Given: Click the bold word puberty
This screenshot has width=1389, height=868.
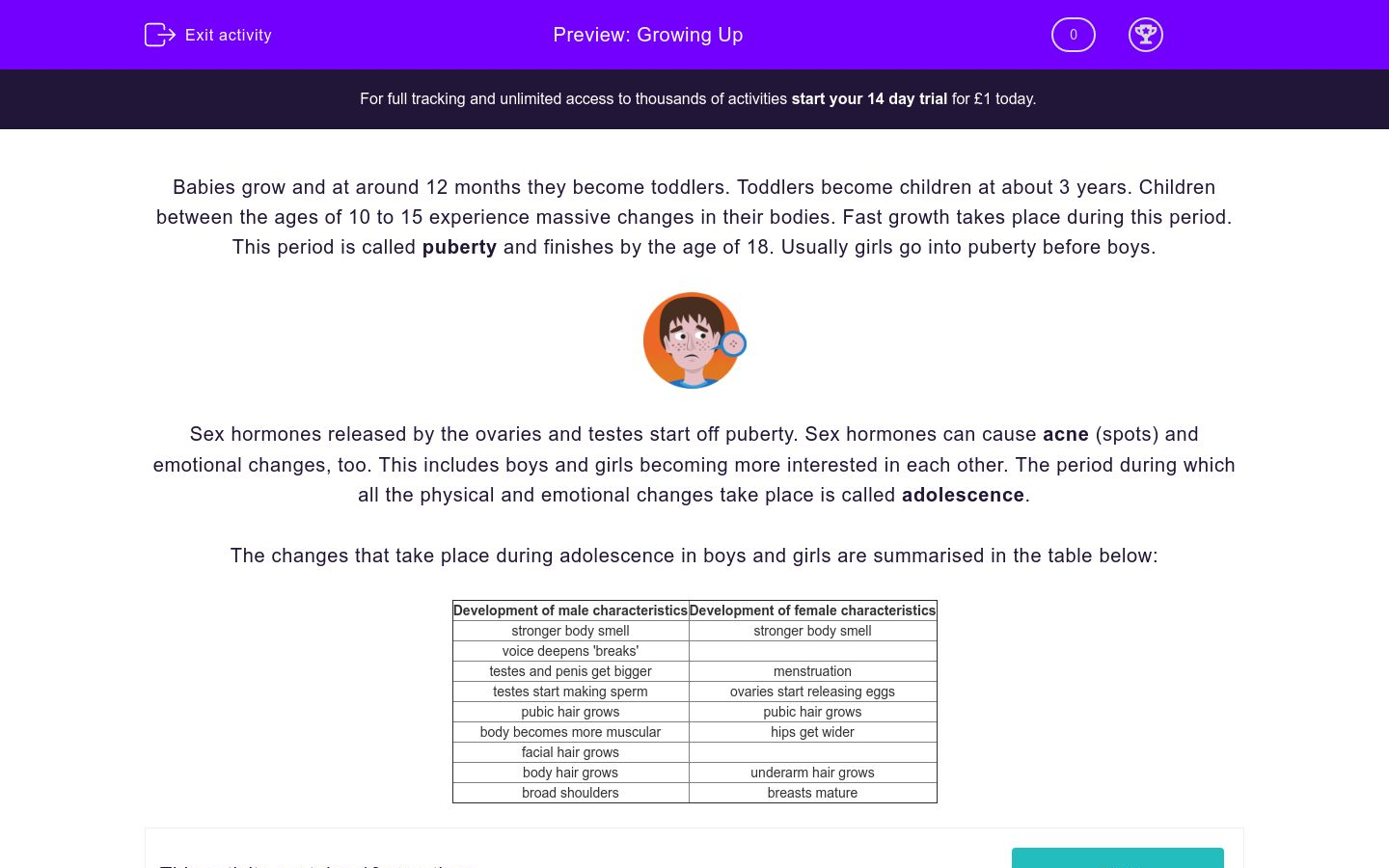Looking at the screenshot, I should (459, 247).
